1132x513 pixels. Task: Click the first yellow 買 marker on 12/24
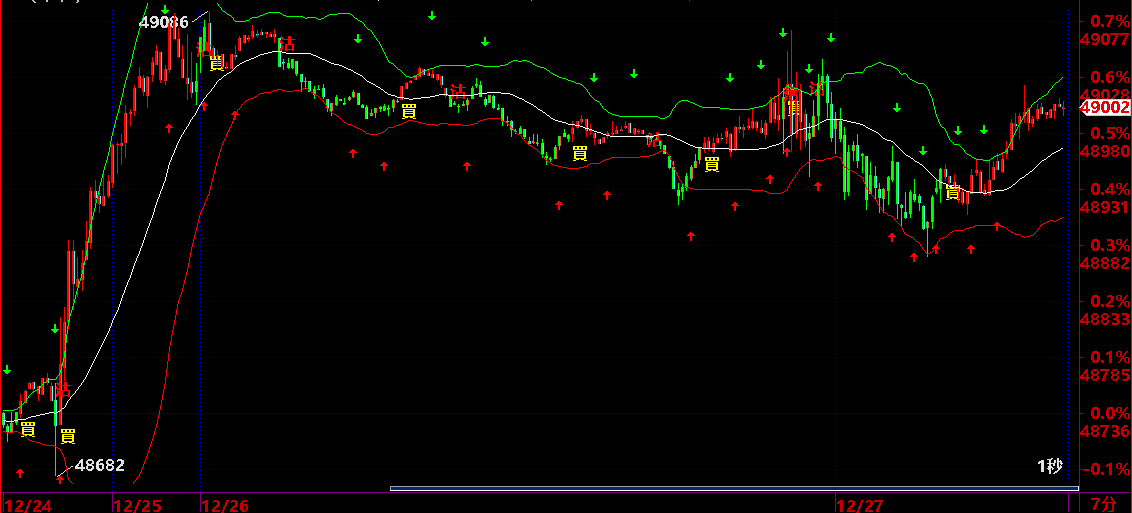(28, 429)
